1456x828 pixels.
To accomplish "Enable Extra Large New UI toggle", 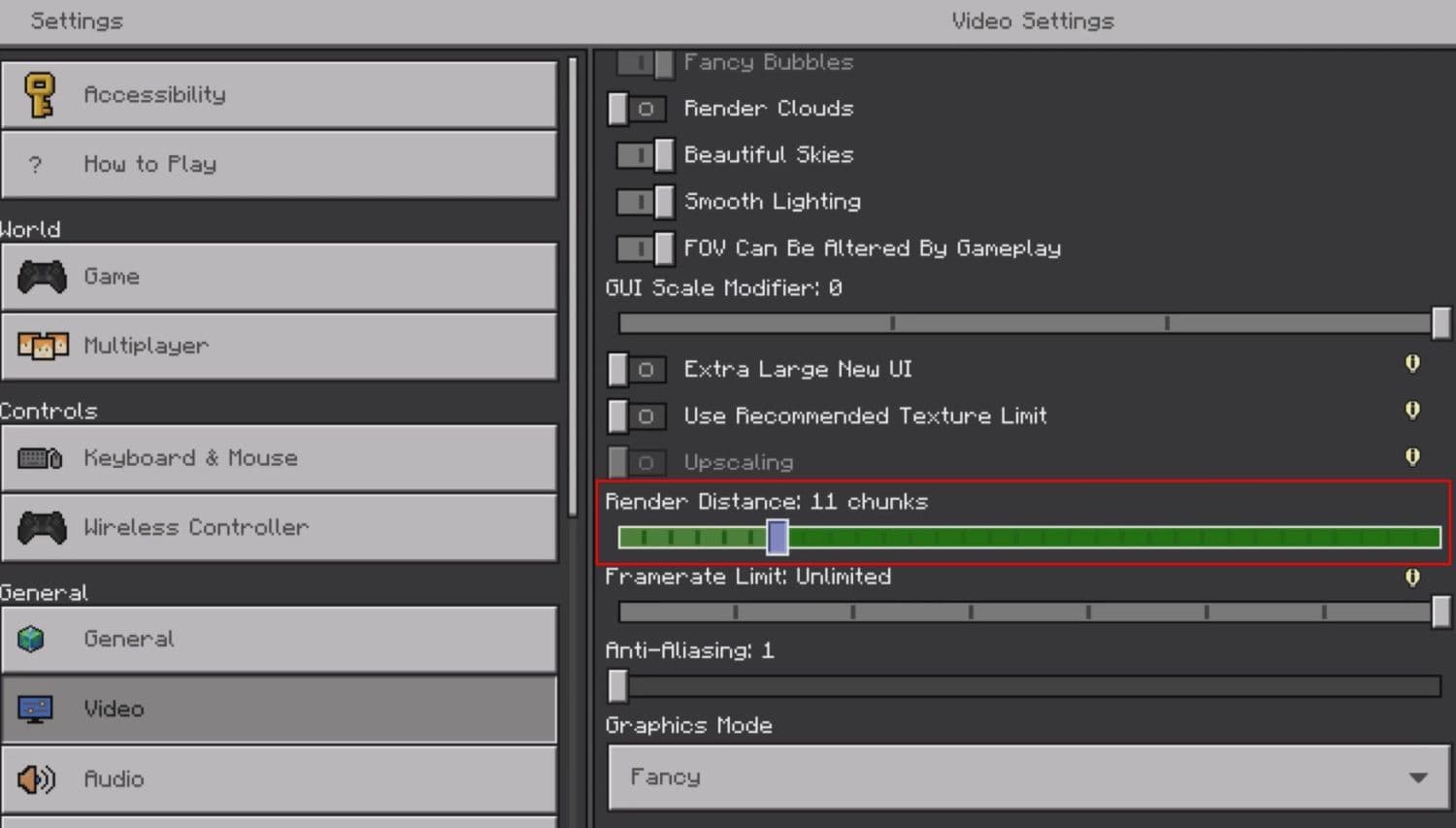I will pos(637,369).
